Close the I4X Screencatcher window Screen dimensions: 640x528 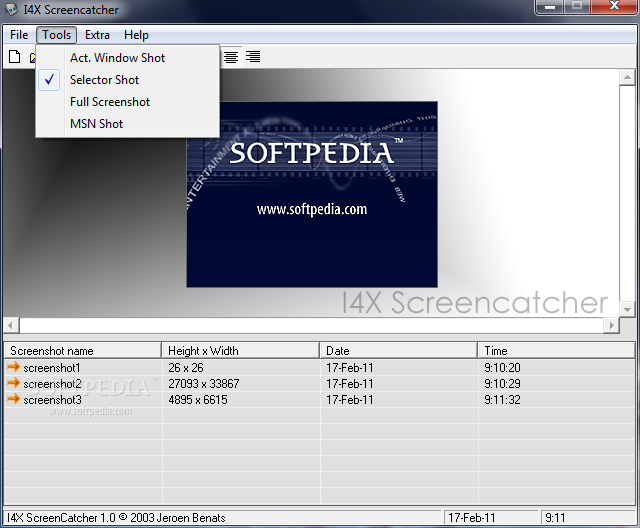pos(614,7)
